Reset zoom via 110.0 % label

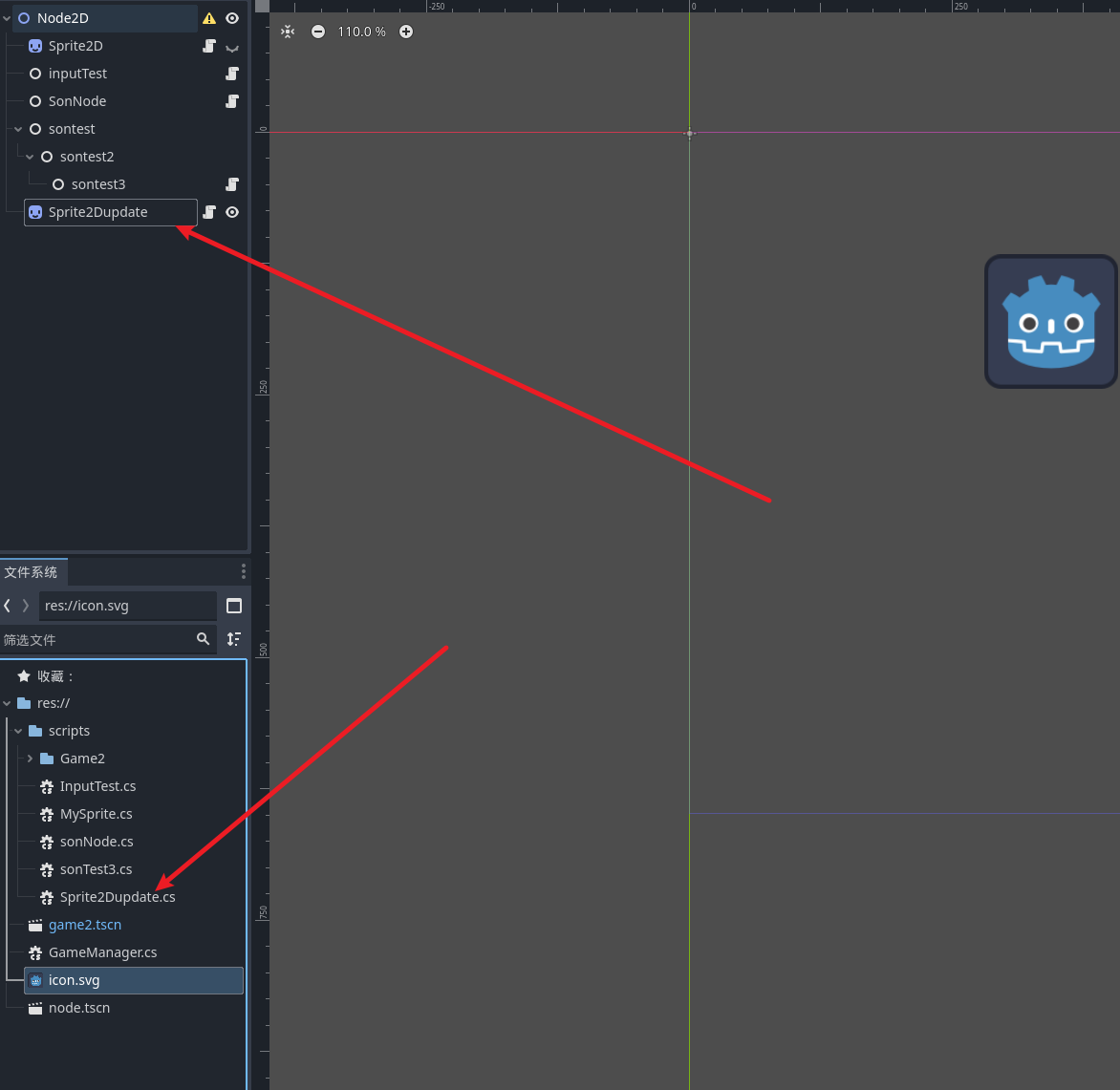click(361, 32)
